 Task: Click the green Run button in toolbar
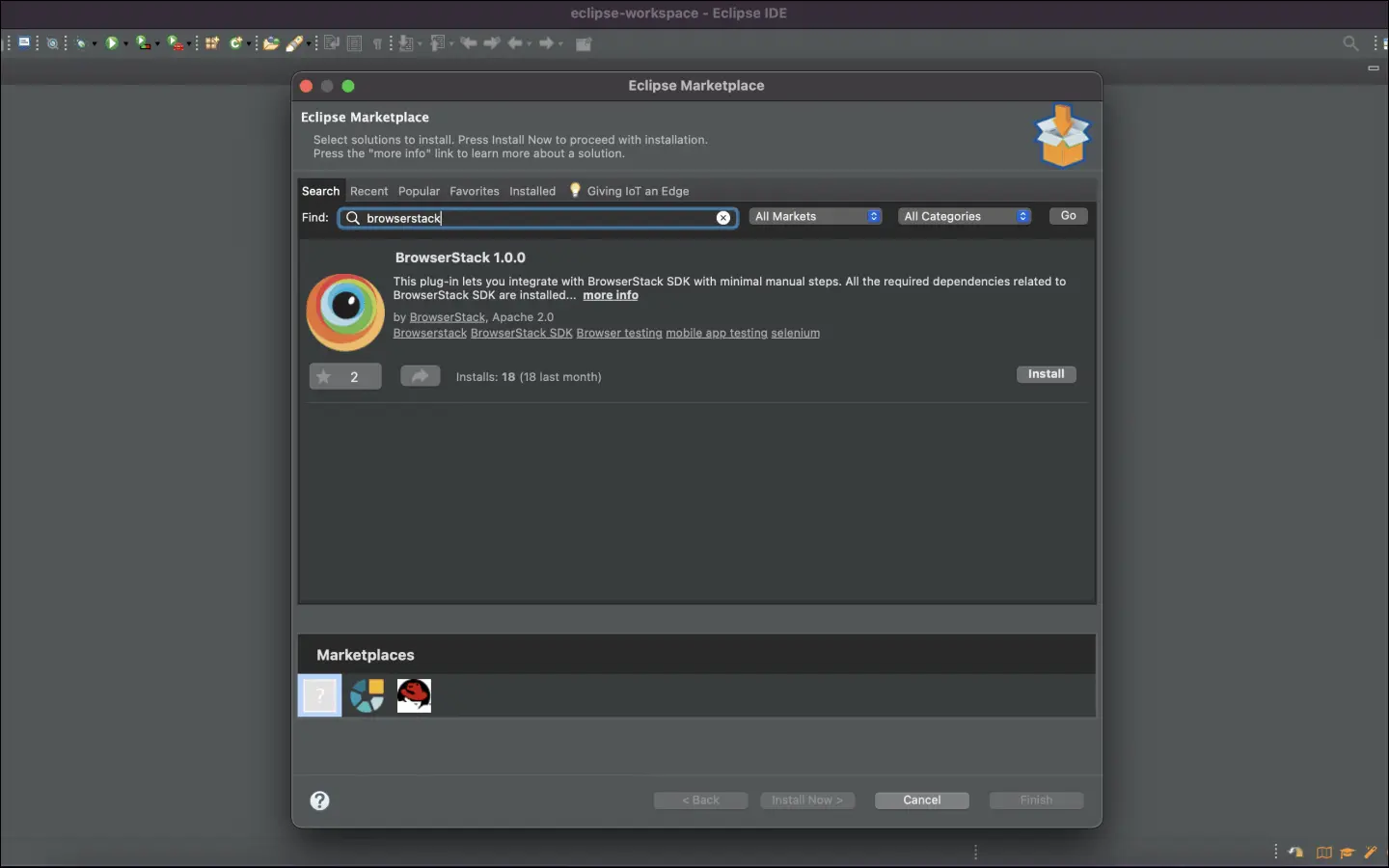(112, 43)
